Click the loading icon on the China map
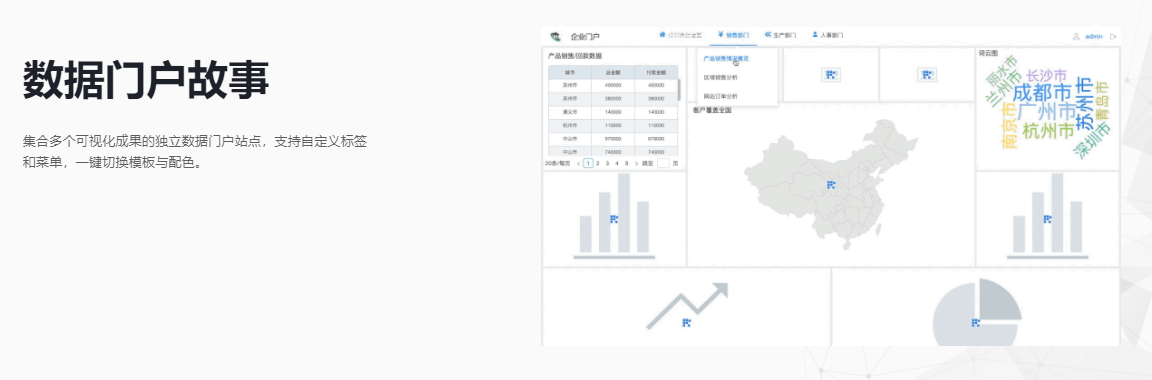This screenshot has height=380, width=1152. click(x=831, y=184)
